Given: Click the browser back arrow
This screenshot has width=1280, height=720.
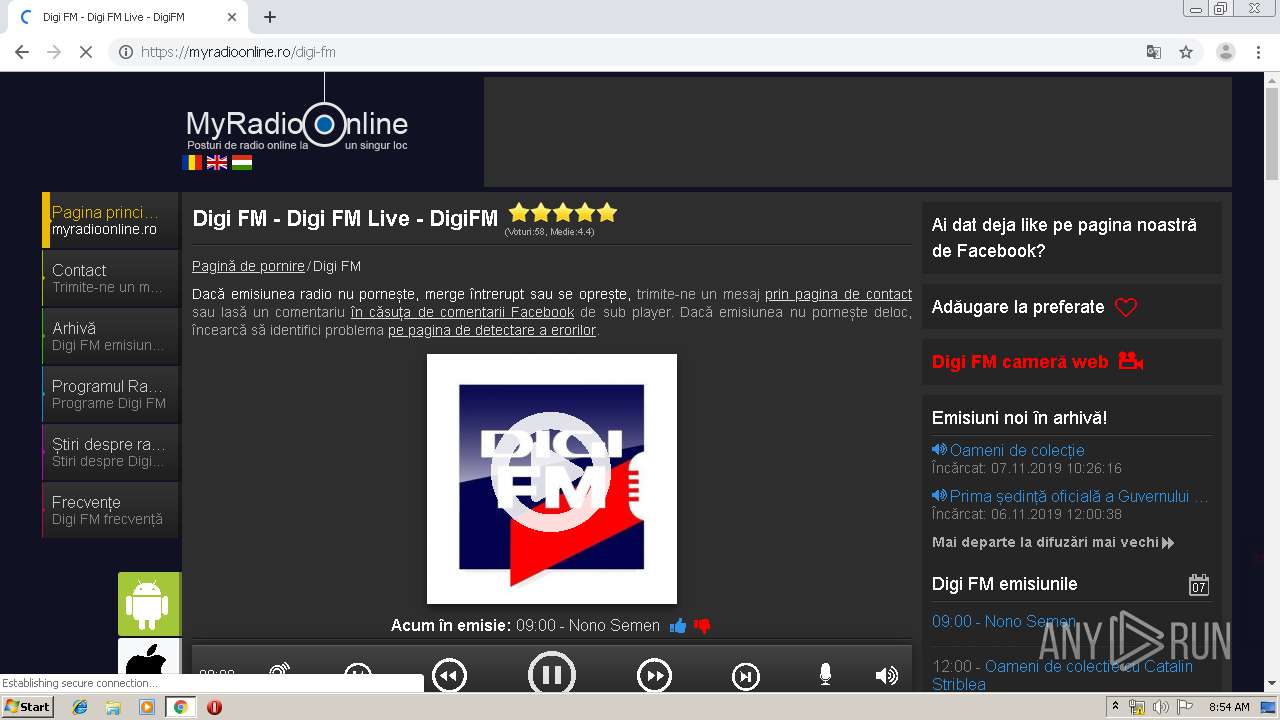Looking at the screenshot, I should pyautogui.click(x=22, y=52).
